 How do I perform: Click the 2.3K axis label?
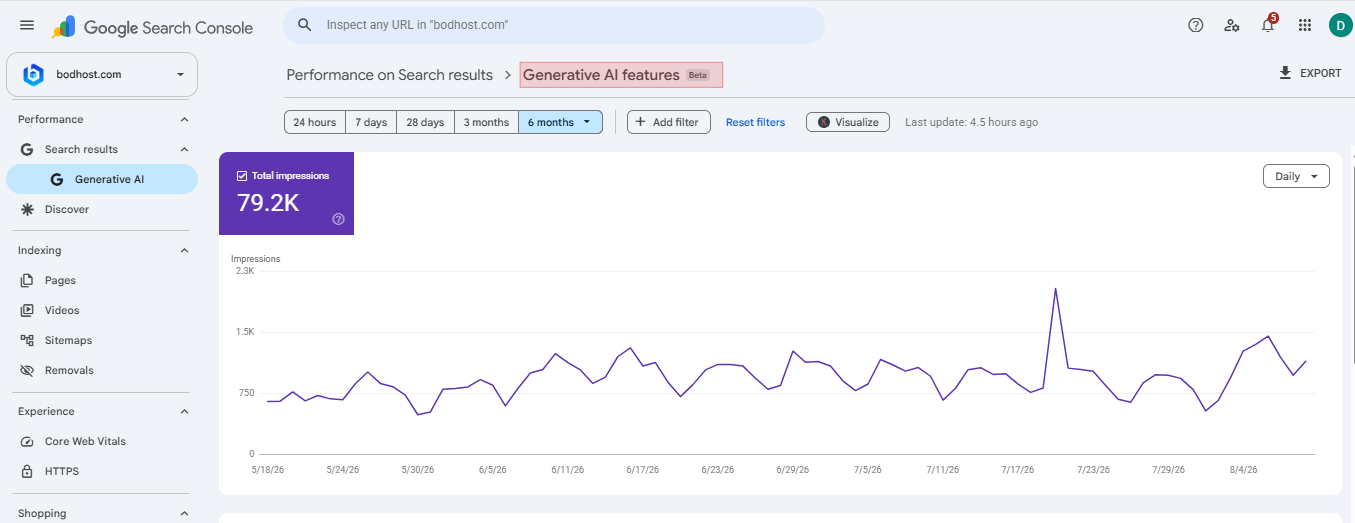point(245,271)
